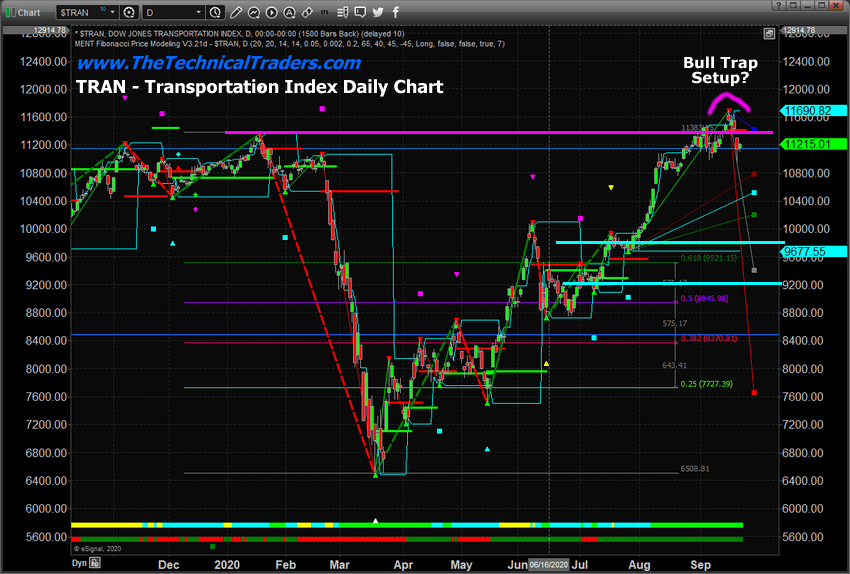850x574 pixels.
Task: Close the chart window
Action: click(836, 5)
